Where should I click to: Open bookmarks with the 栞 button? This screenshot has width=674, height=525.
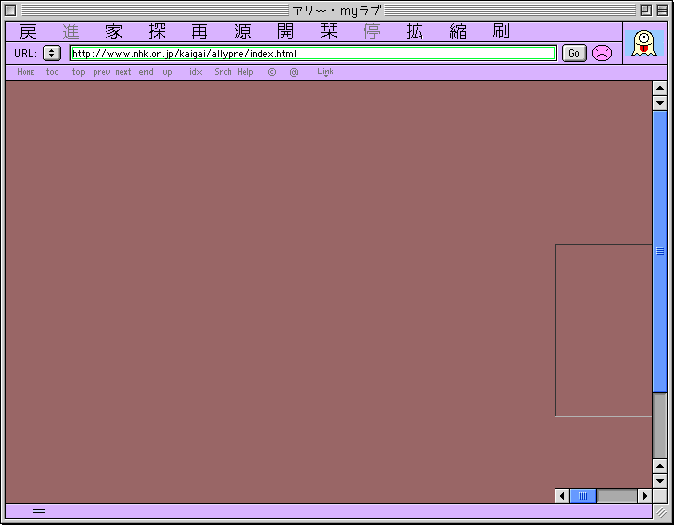pyautogui.click(x=329, y=31)
